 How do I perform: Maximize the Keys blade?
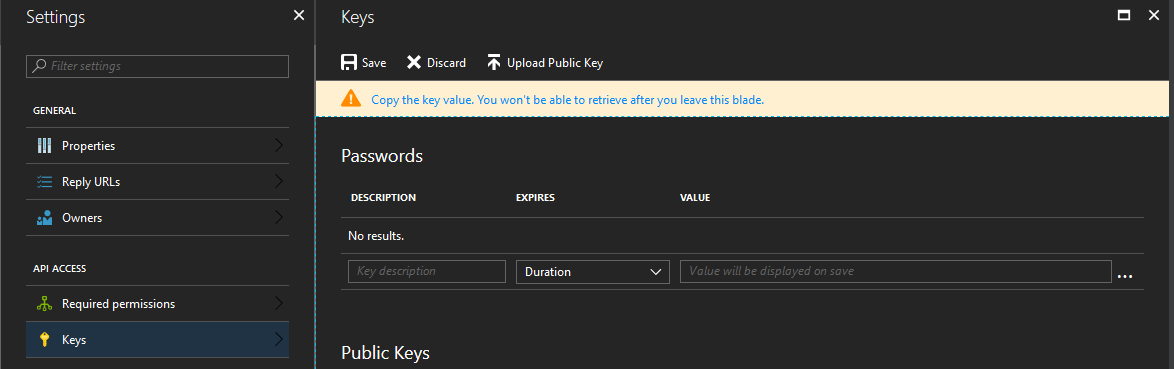pos(1123,15)
